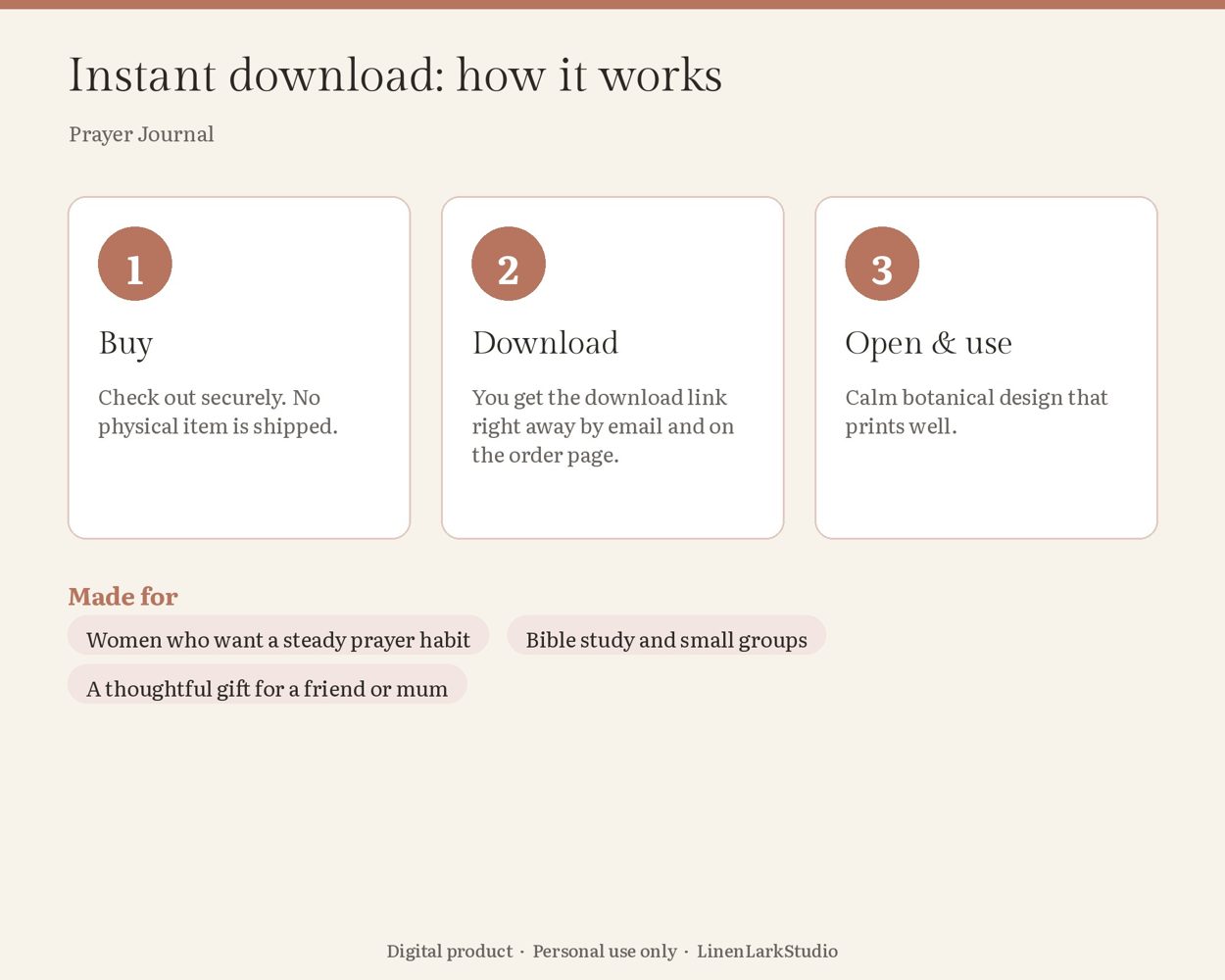Viewport: 1225px width, 980px height.
Task: Click 'Digital product' in the footer
Action: tap(450, 951)
